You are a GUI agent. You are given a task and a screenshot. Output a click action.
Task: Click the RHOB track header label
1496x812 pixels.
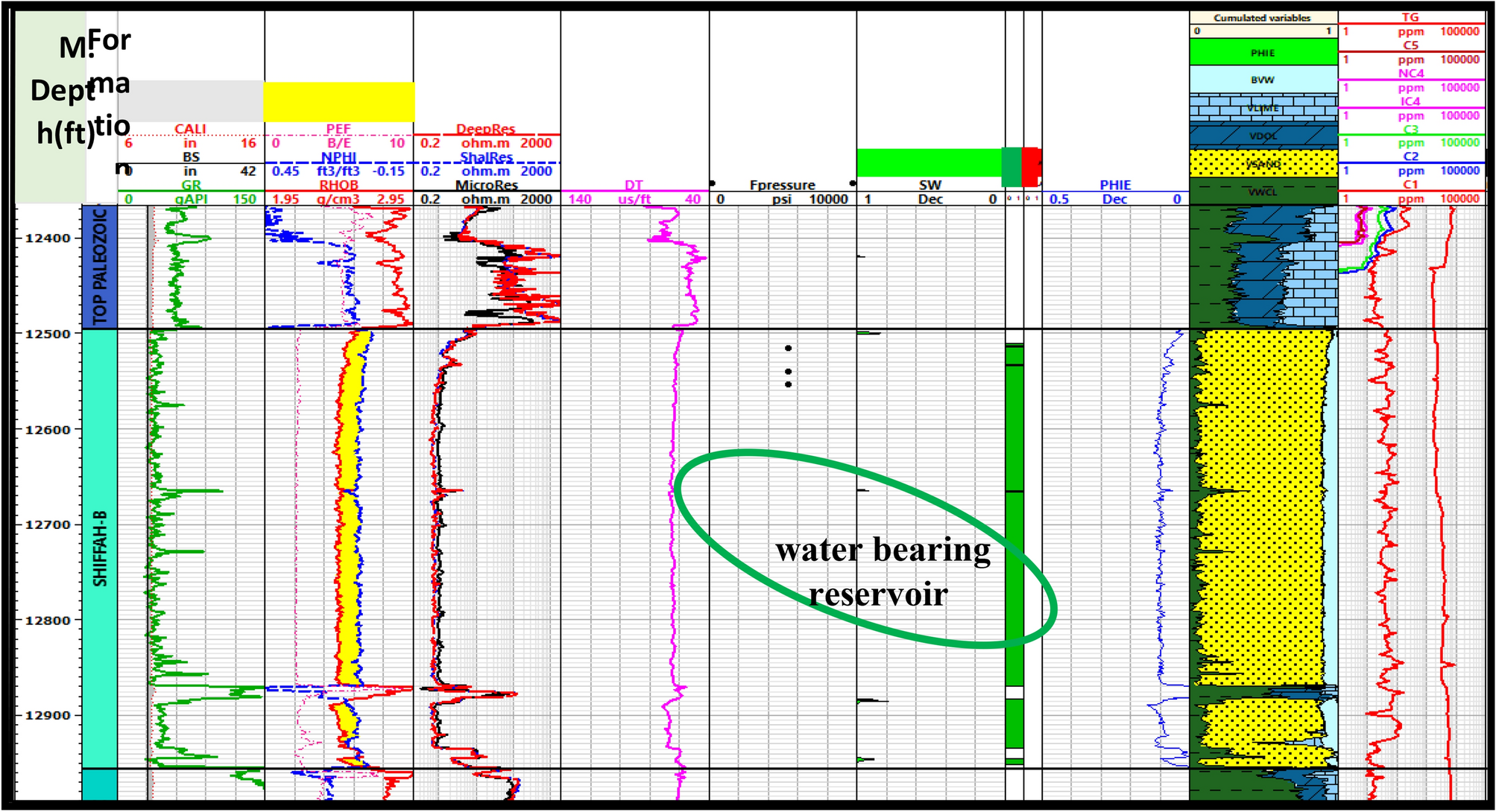339,185
